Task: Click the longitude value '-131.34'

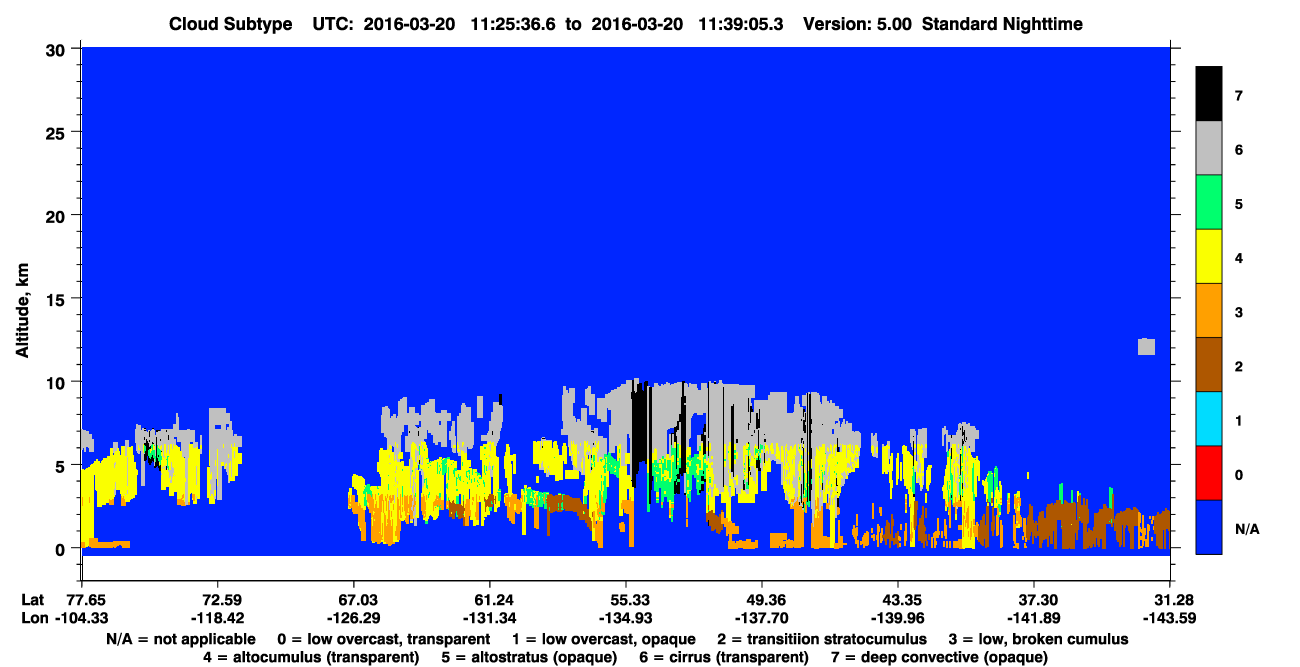Action: click(x=489, y=618)
